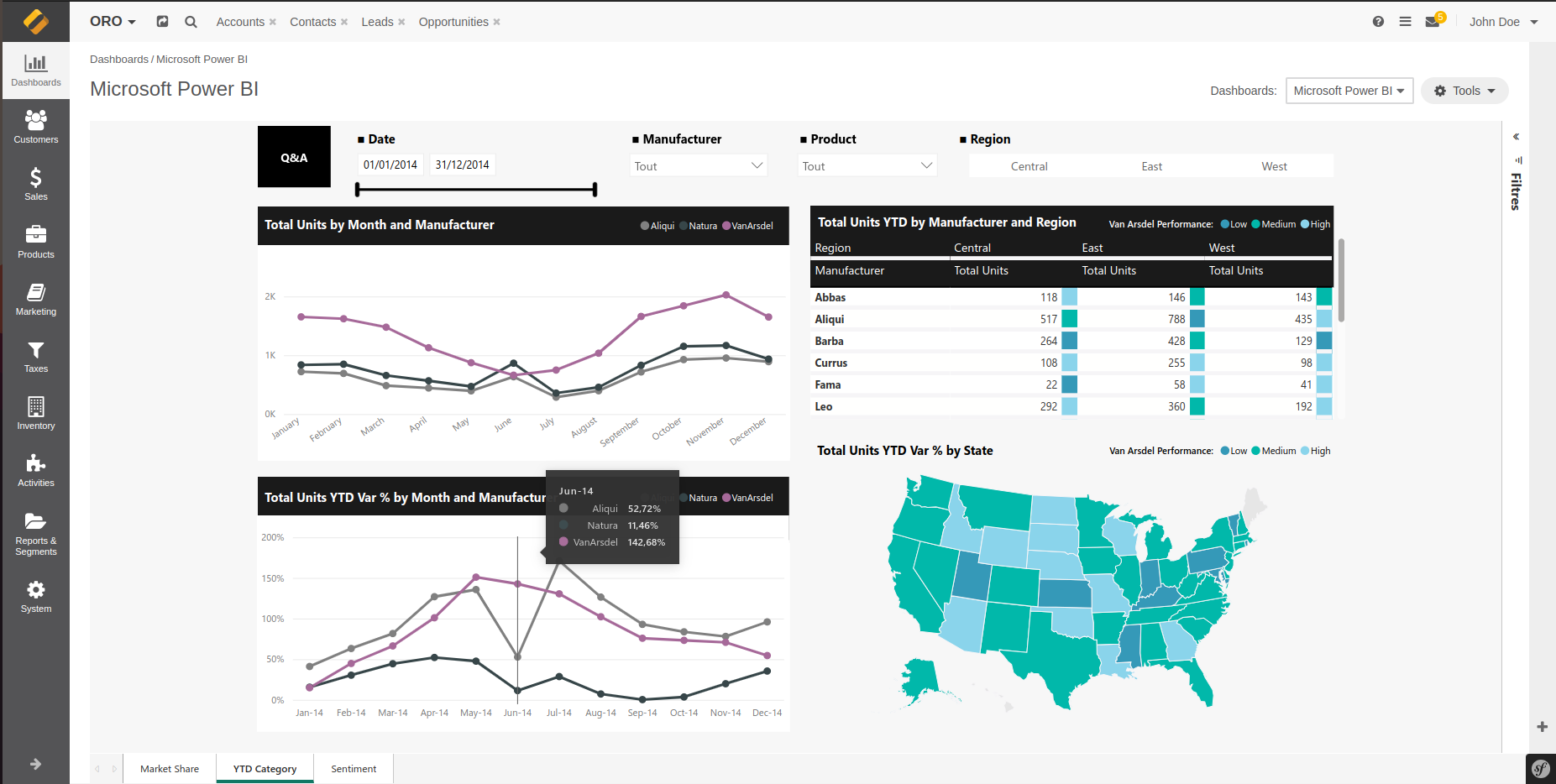1556x784 pixels.
Task: Expand the Manufacturer dropdown
Action: (699, 166)
